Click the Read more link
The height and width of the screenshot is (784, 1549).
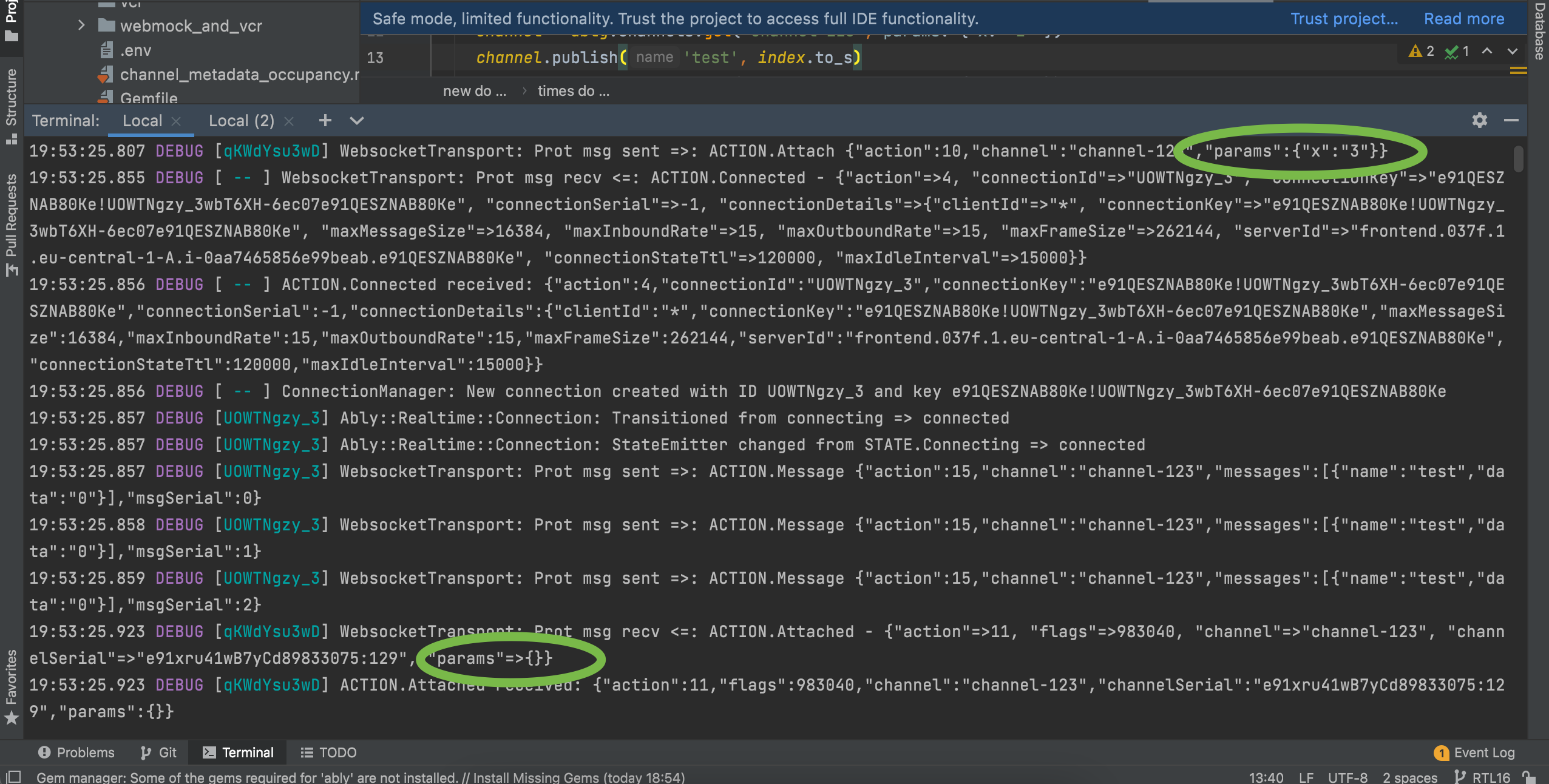(1463, 19)
